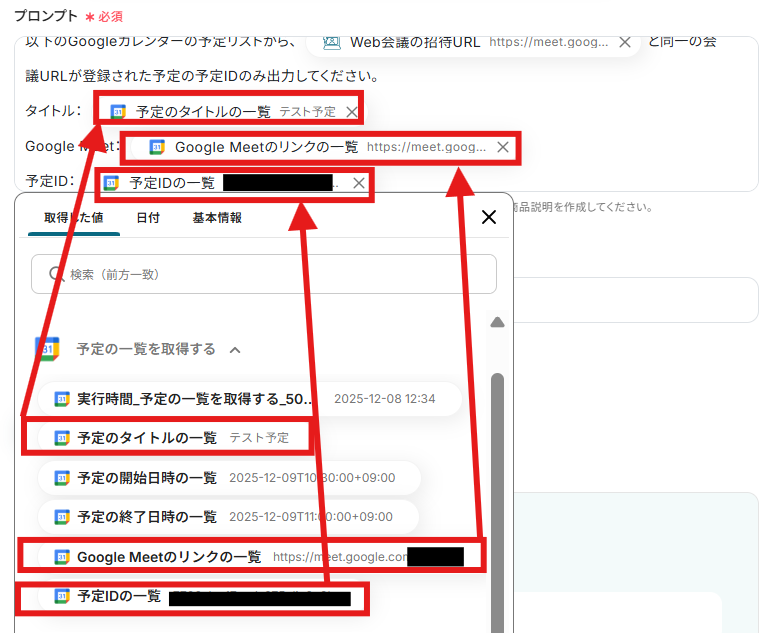
Task: Click 議URLが登録された予定の予定IDのみ出力してください text
Action: click(x=202, y=76)
